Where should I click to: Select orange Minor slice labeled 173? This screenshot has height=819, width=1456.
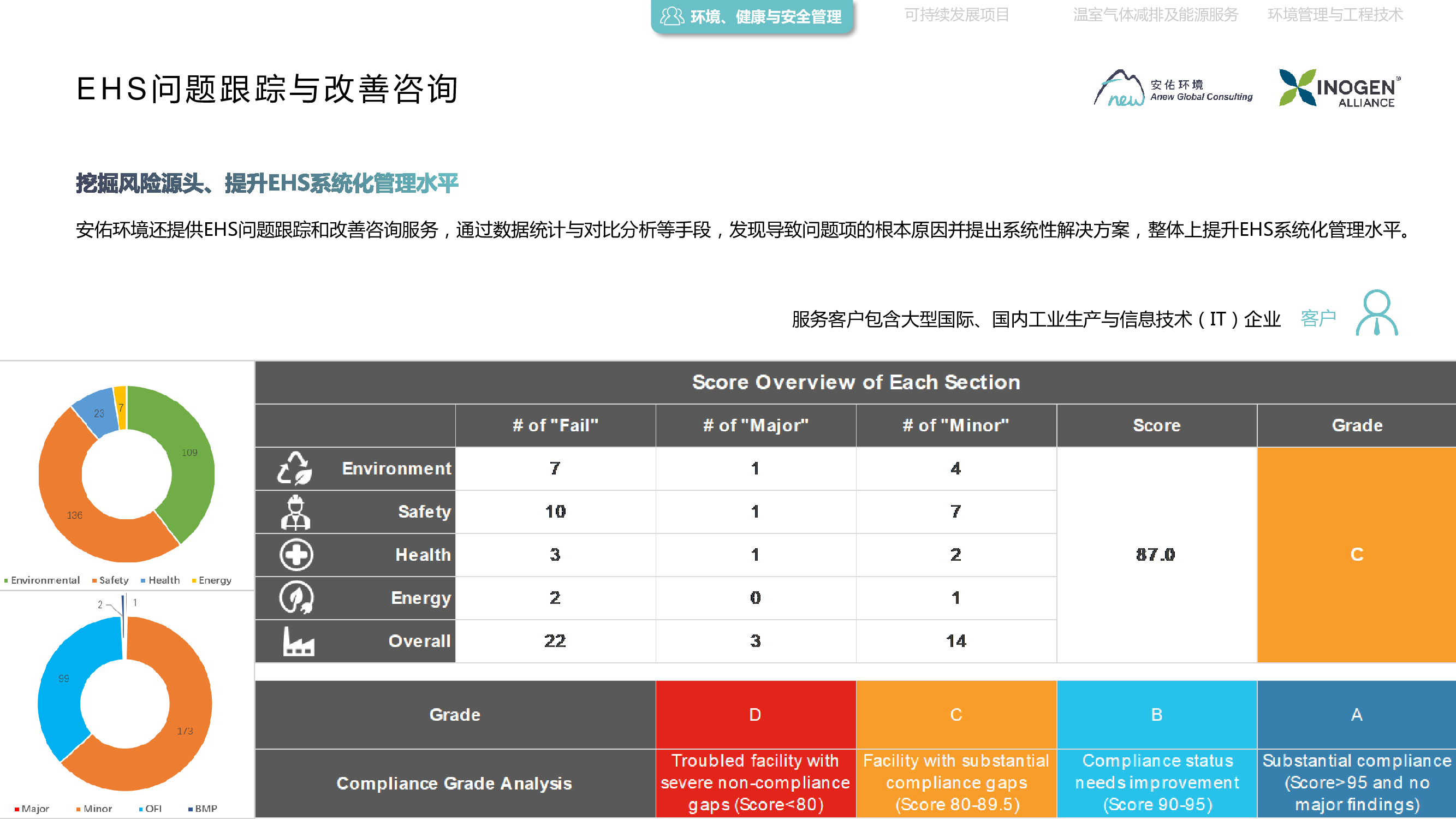[185, 732]
